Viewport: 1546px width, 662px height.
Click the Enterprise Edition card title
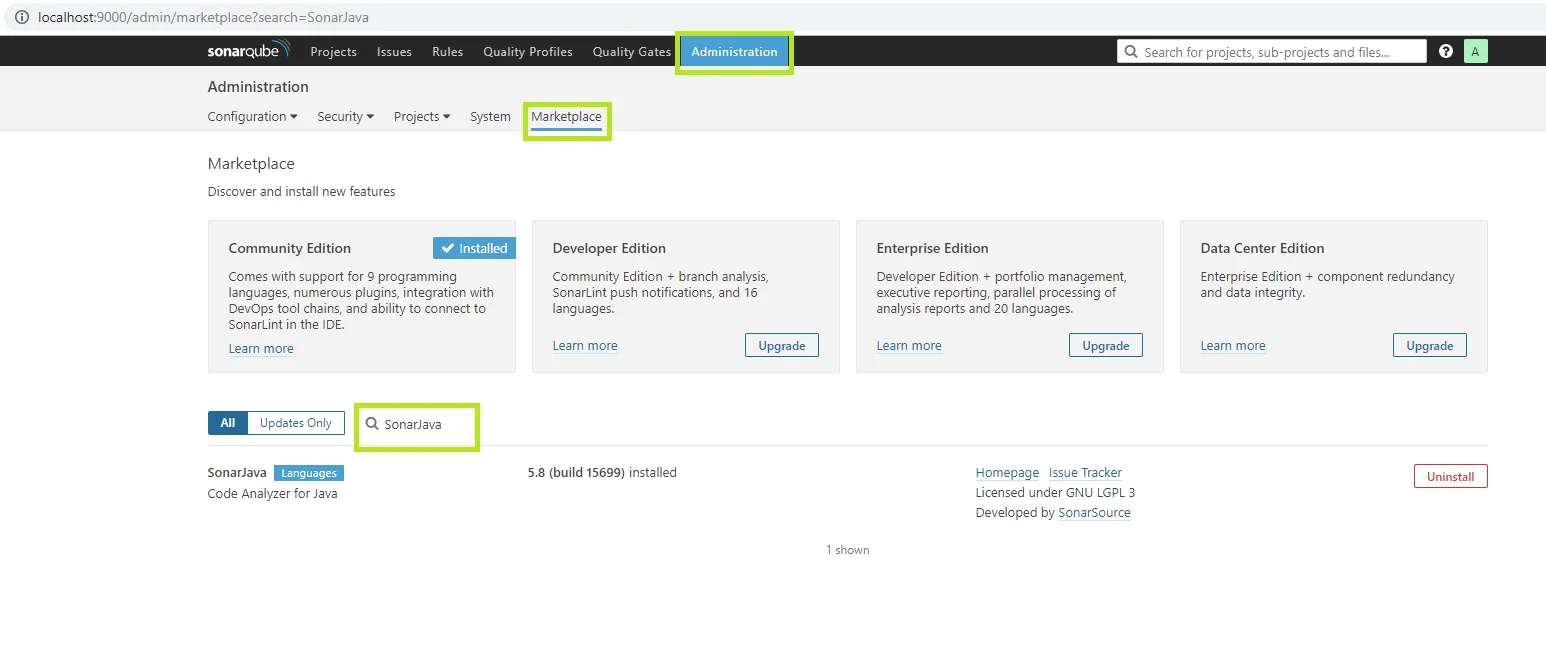[x=932, y=248]
